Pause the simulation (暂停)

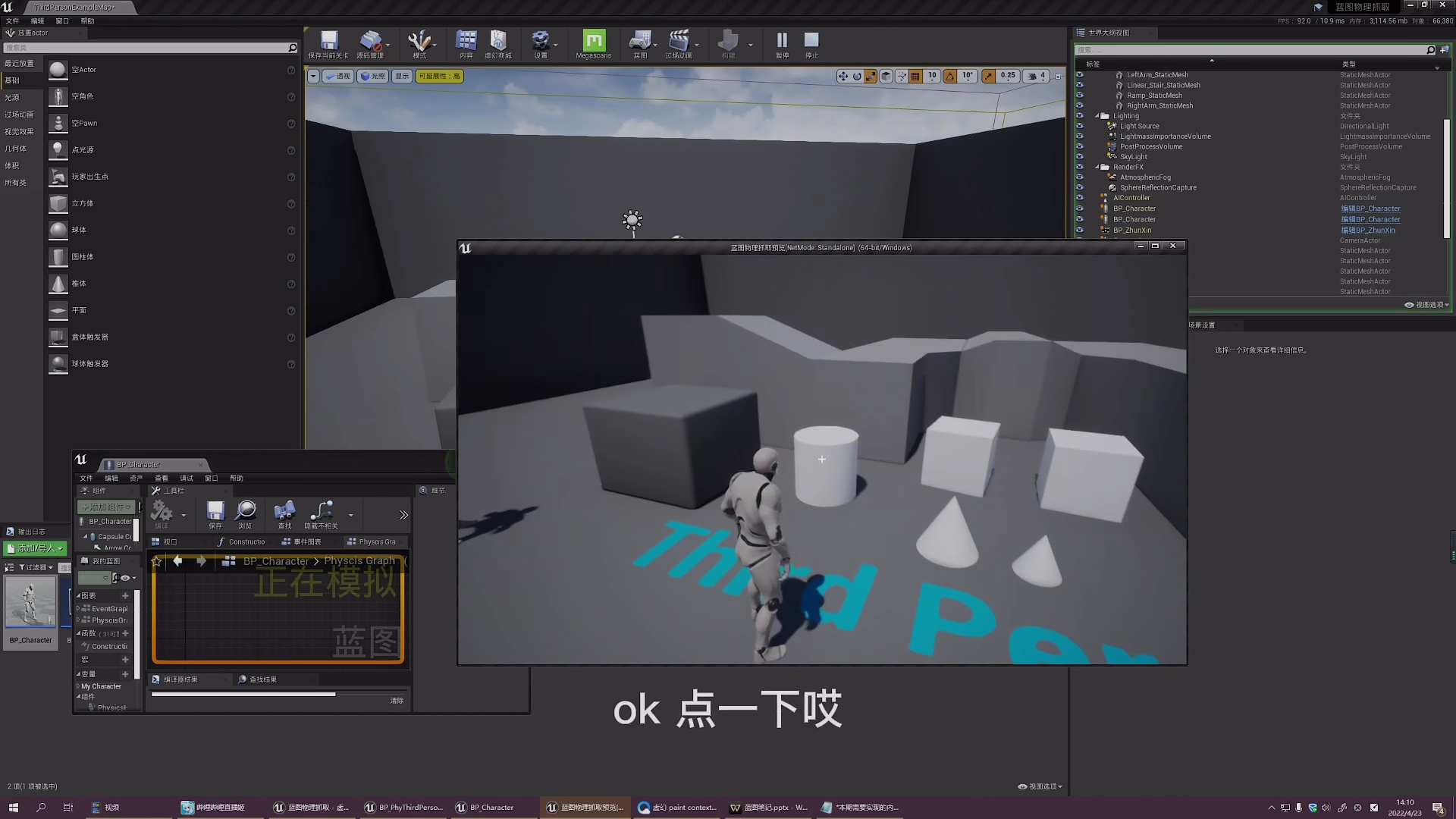click(x=781, y=42)
